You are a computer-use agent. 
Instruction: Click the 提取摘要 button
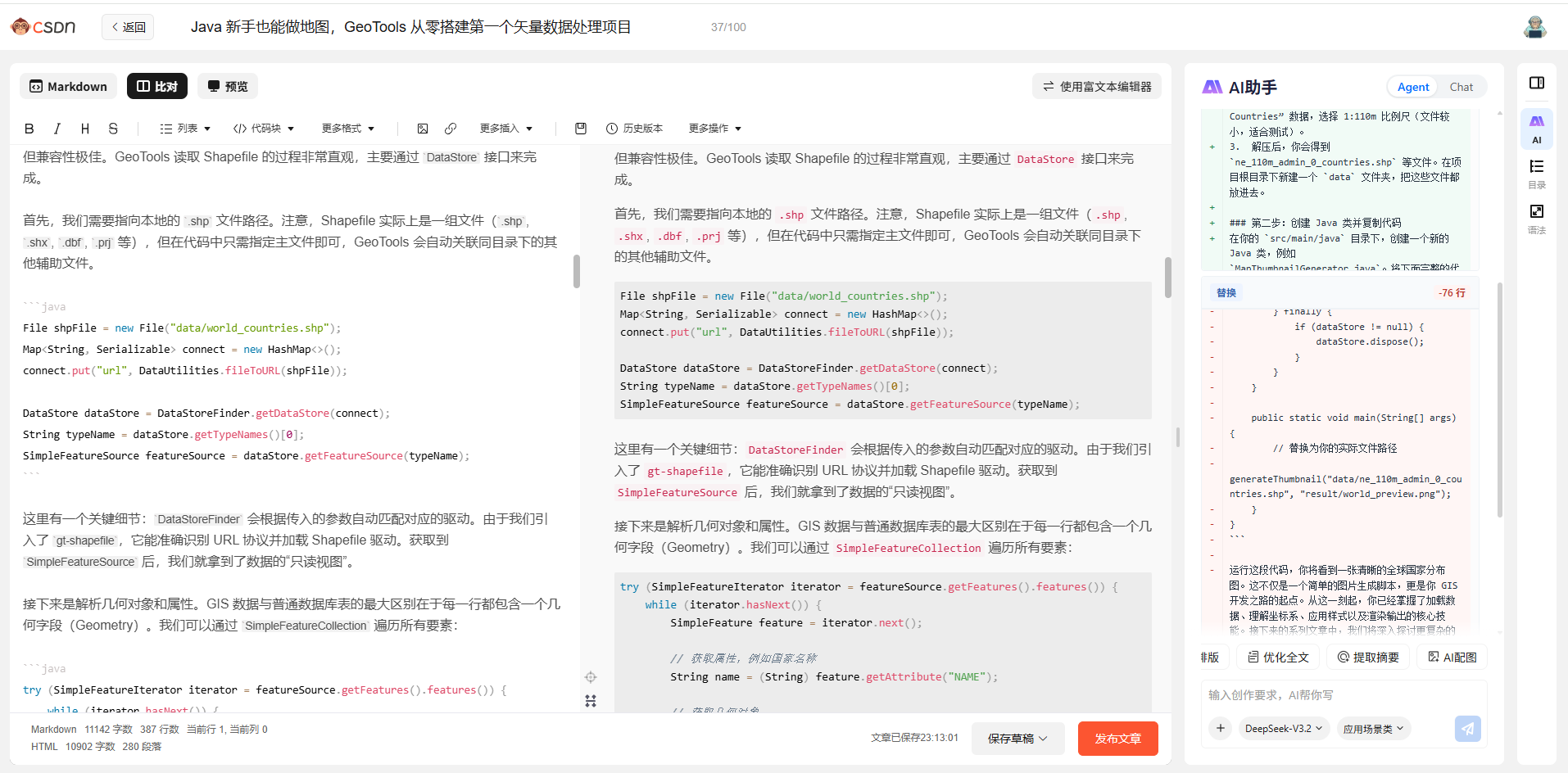pyautogui.click(x=1368, y=658)
